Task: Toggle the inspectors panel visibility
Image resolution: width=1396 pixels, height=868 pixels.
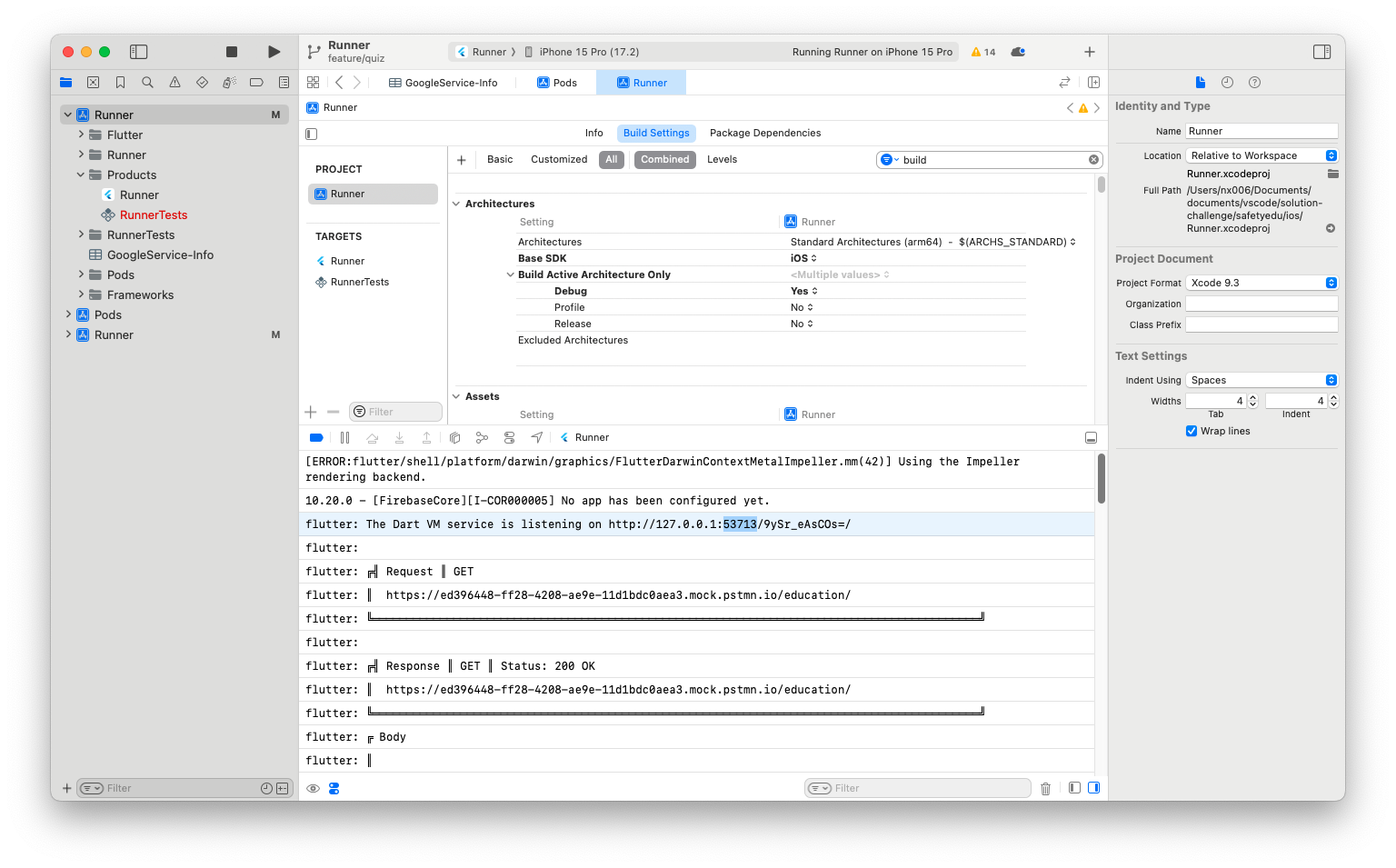Action: [1322, 52]
